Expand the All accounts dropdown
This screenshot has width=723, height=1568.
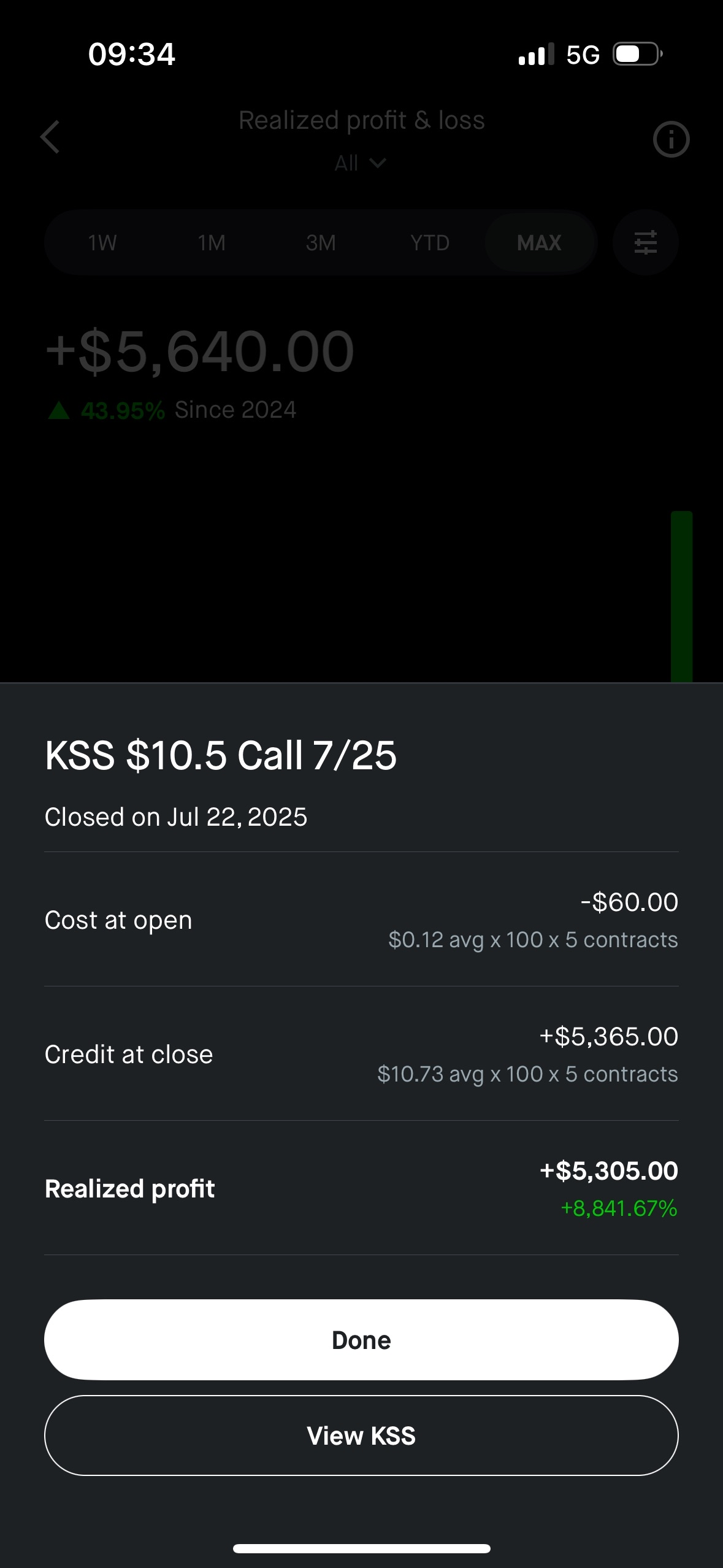point(361,163)
